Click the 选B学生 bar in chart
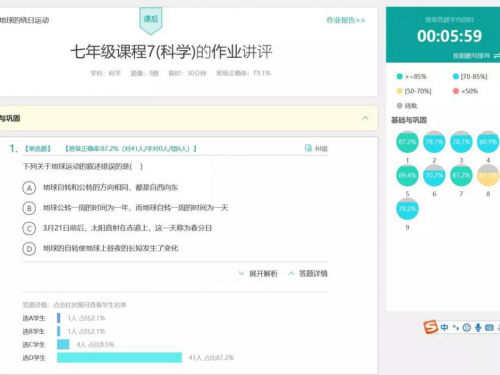500x375 pixels. pyautogui.click(x=59, y=331)
